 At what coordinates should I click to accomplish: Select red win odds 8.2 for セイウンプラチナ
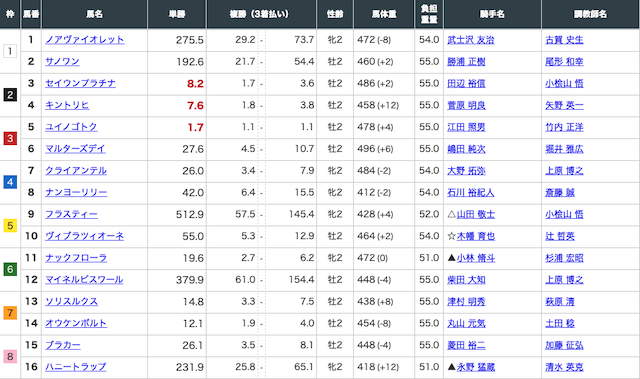point(195,84)
